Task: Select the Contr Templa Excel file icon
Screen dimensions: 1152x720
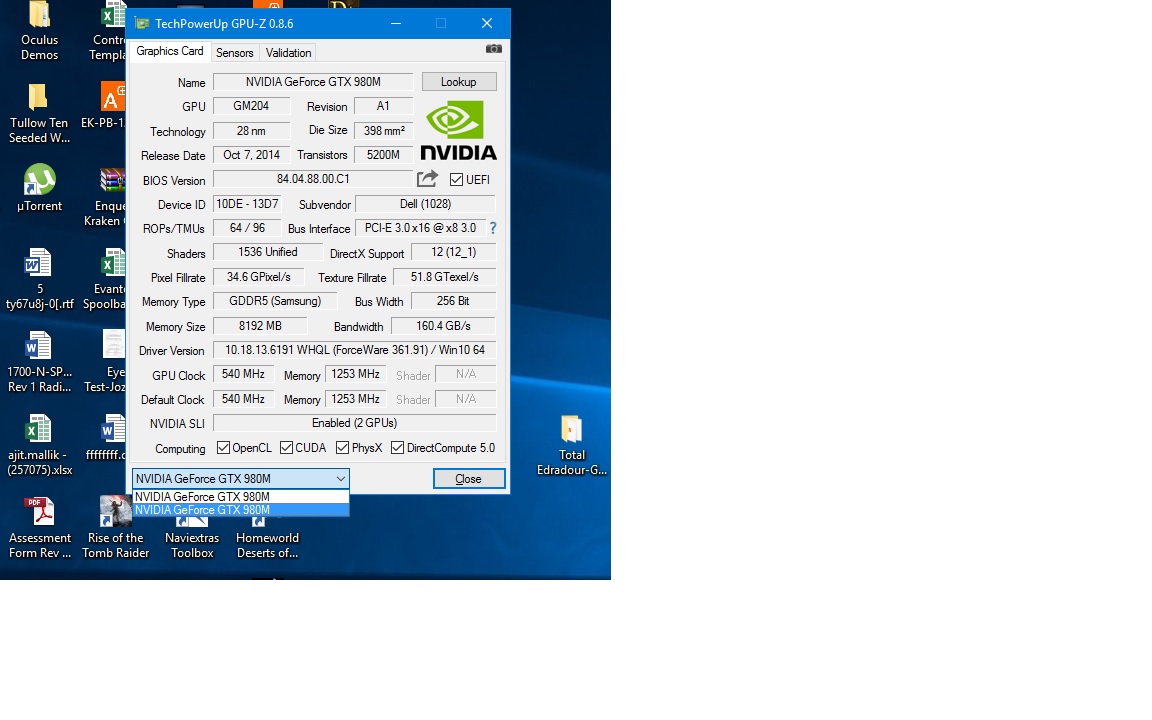Action: (112, 15)
